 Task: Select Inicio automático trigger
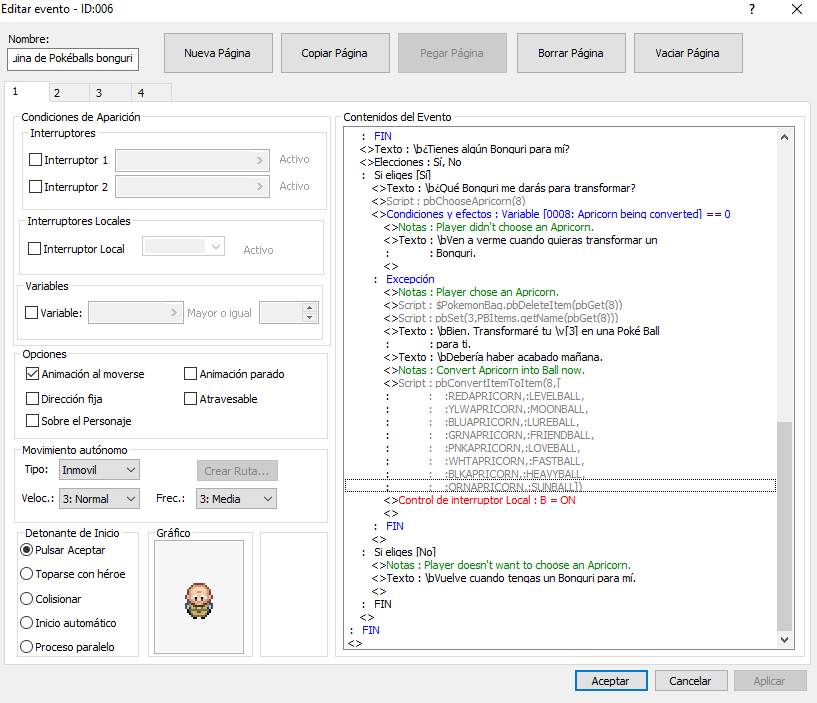tap(27, 623)
